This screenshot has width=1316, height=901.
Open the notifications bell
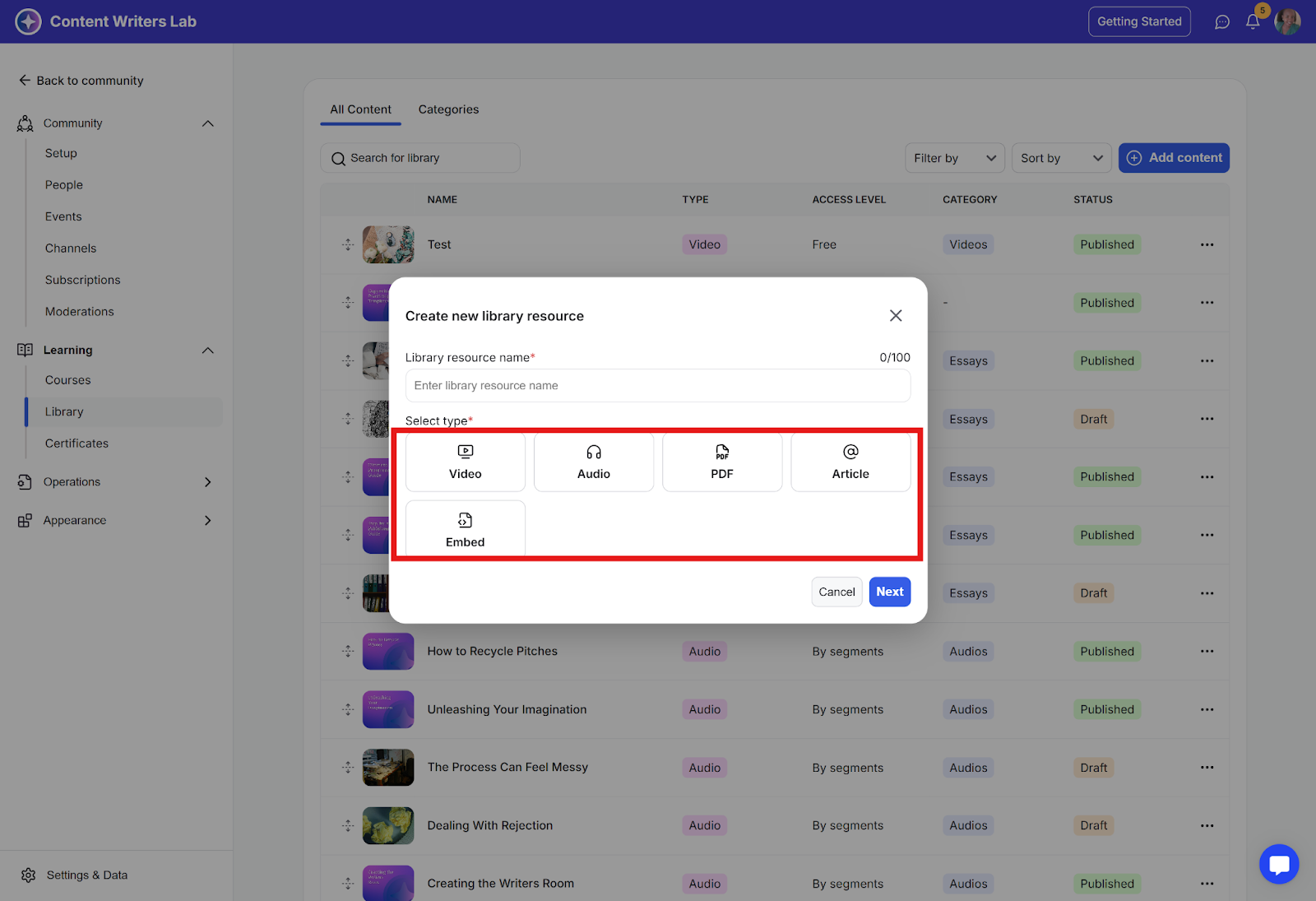pyautogui.click(x=1253, y=22)
